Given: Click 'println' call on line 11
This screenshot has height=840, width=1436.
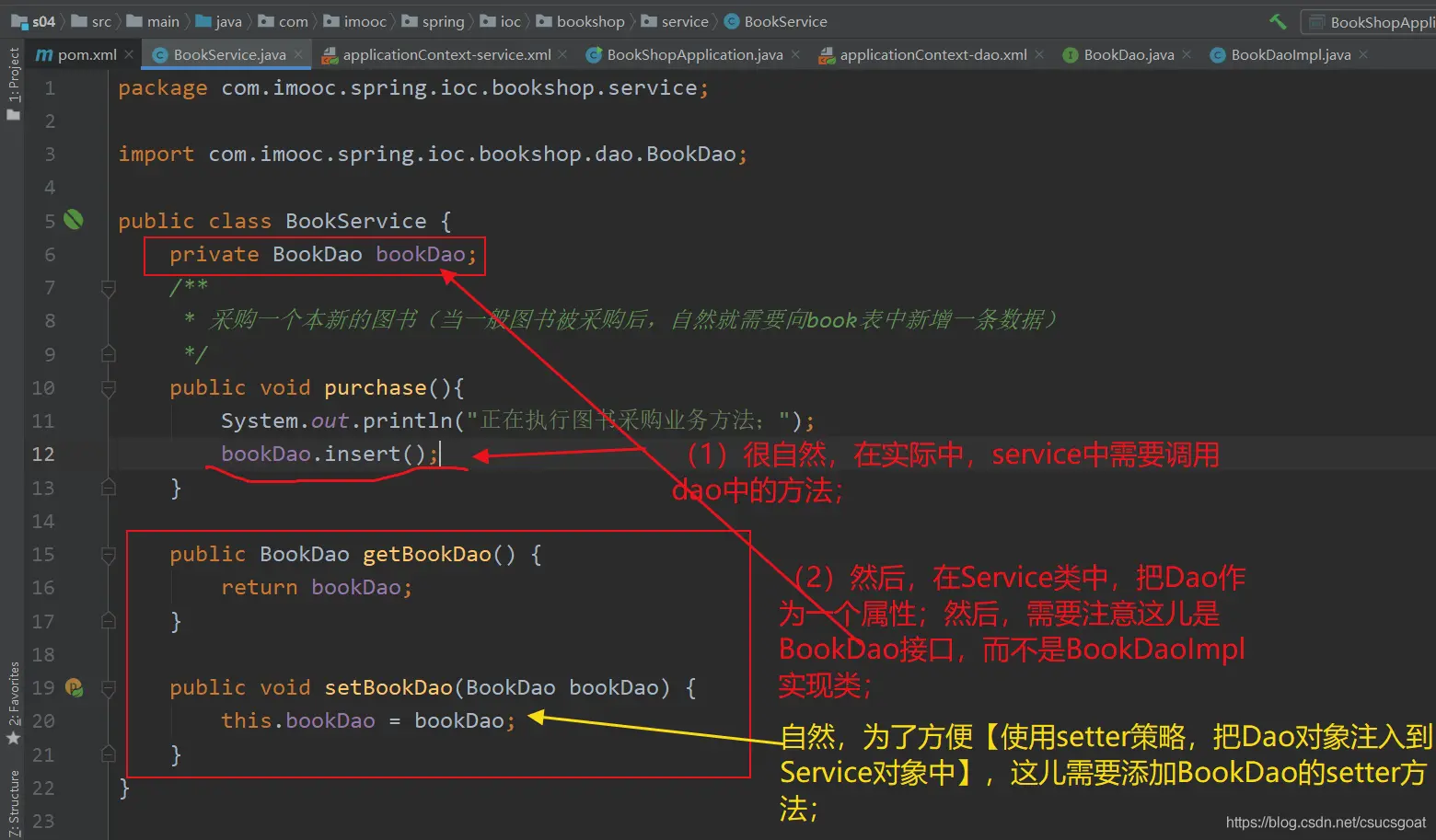Looking at the screenshot, I should click(408, 420).
